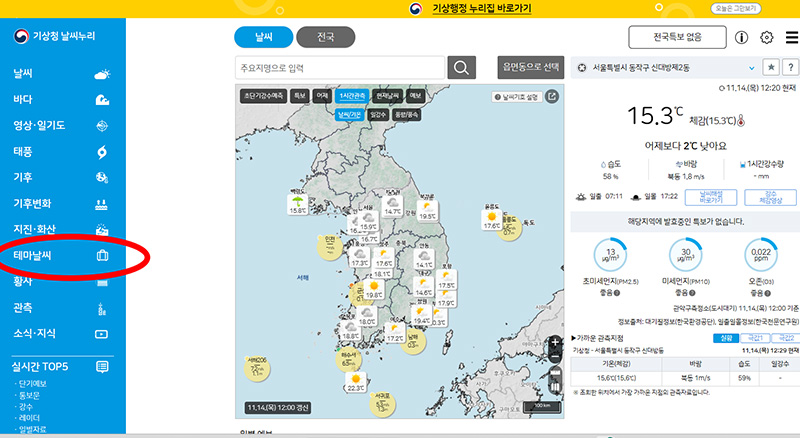Image resolution: width=800 pixels, height=438 pixels.
Task: Open the 태풍 sidebar menu
Action: click(x=23, y=152)
